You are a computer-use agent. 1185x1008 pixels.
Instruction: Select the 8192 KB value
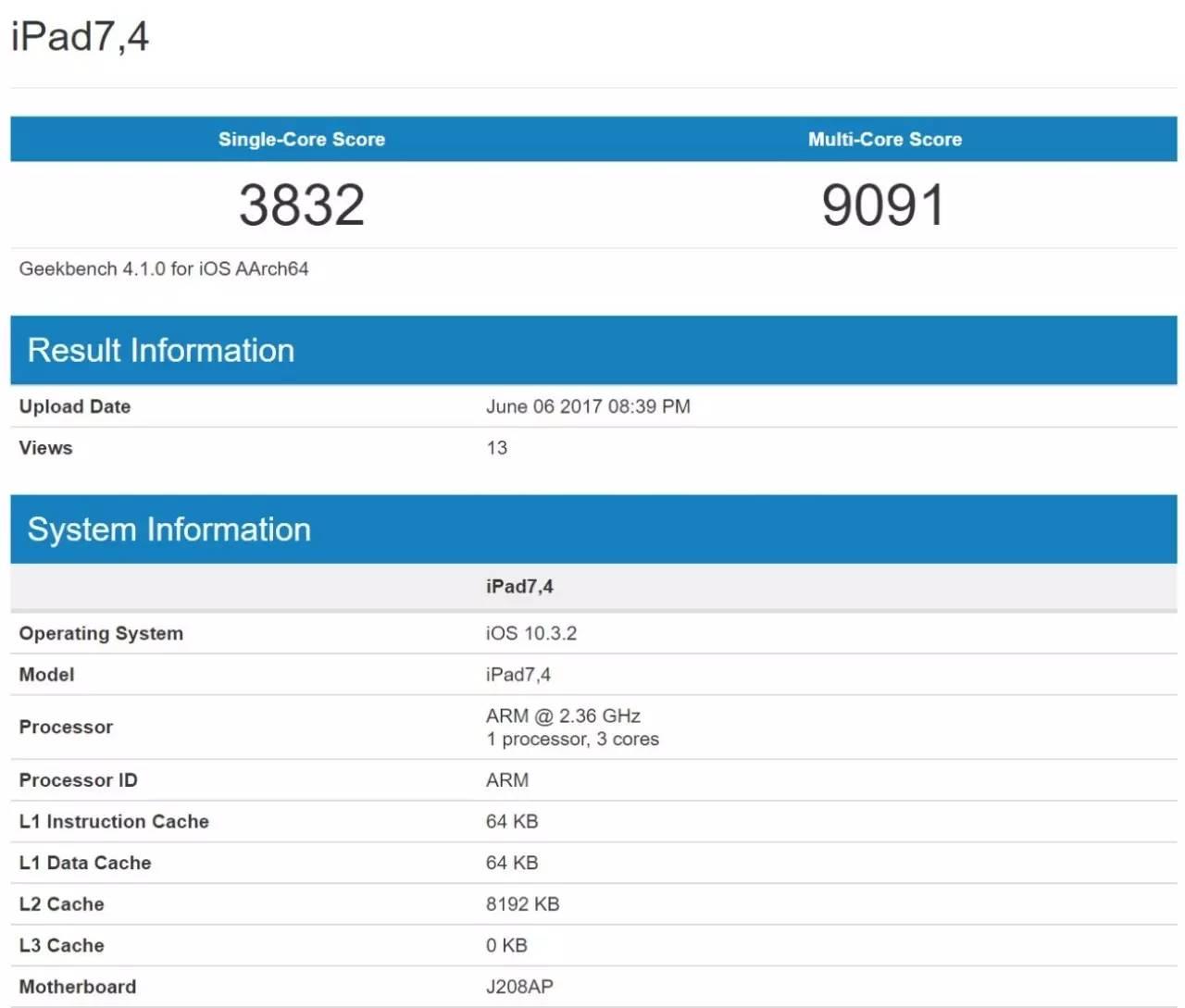tap(523, 904)
